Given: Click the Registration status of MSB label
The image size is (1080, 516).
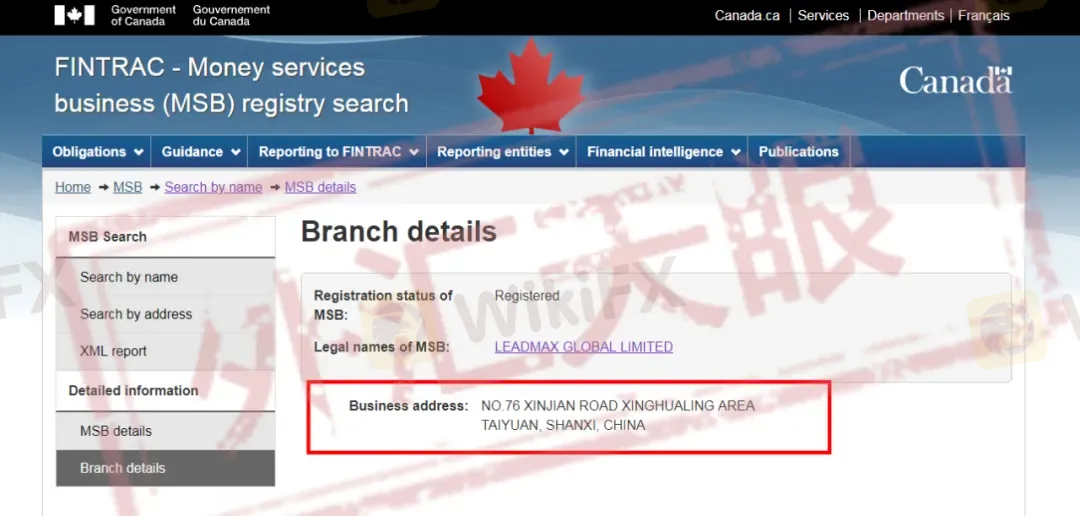Looking at the screenshot, I should click(383, 305).
